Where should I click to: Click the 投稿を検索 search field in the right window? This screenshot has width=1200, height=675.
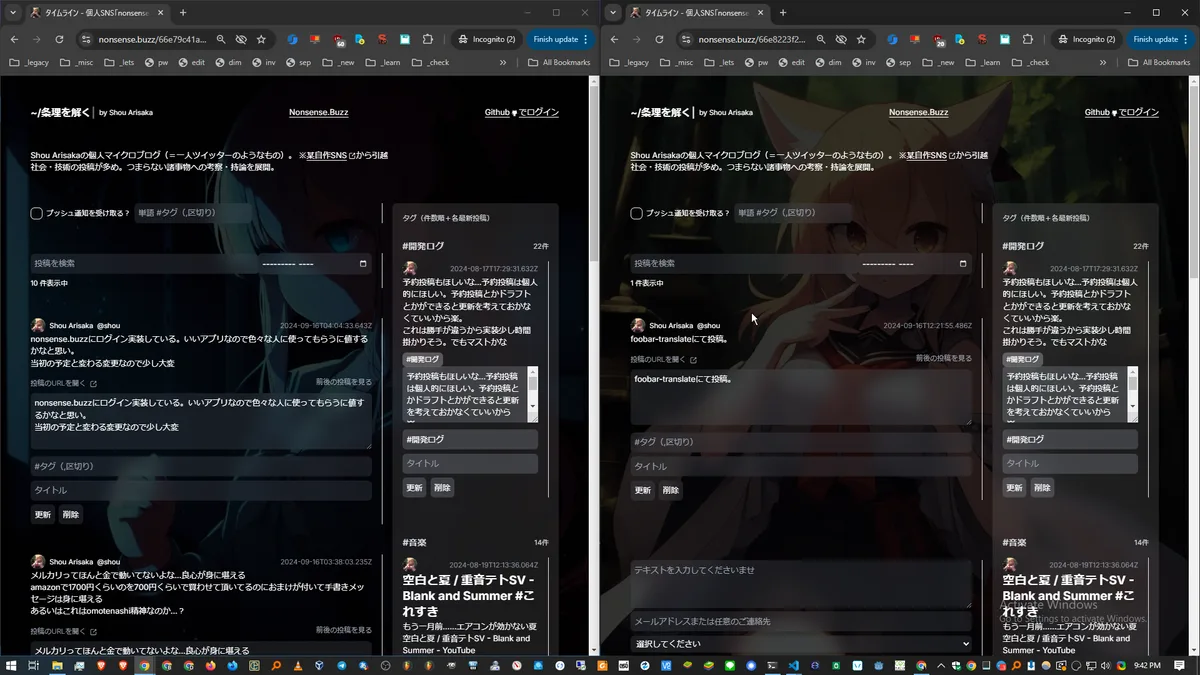(x=740, y=264)
